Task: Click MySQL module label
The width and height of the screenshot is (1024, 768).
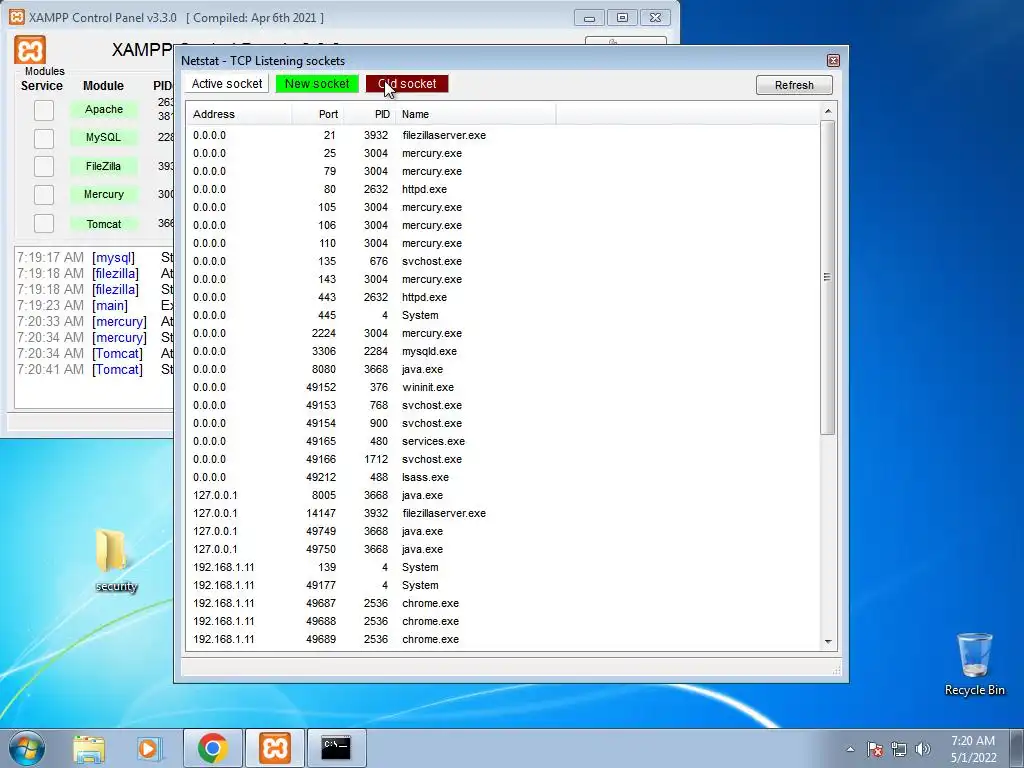Action: click(104, 138)
